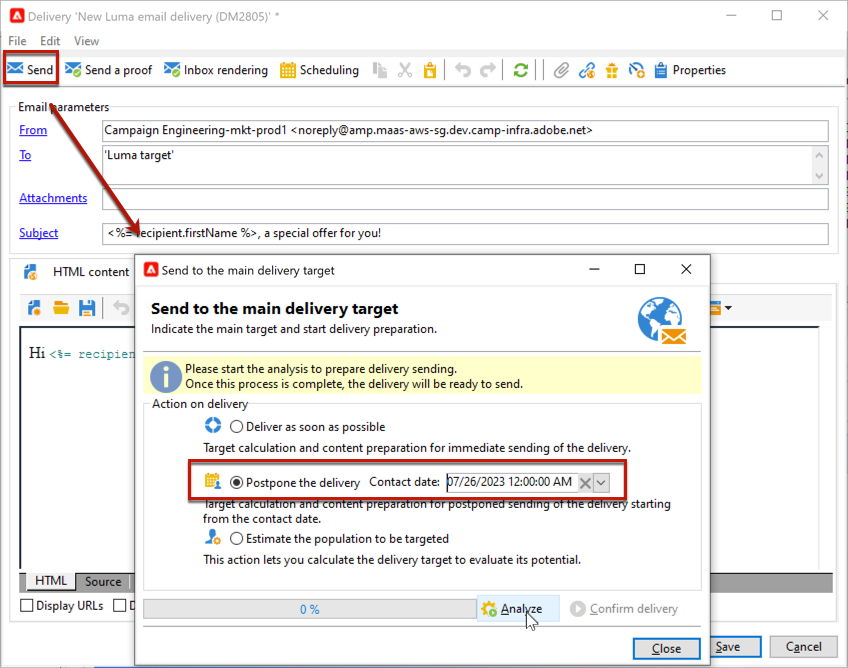Click the editor toolbar undo arrow
The height and width of the screenshot is (668, 848).
pos(121,308)
